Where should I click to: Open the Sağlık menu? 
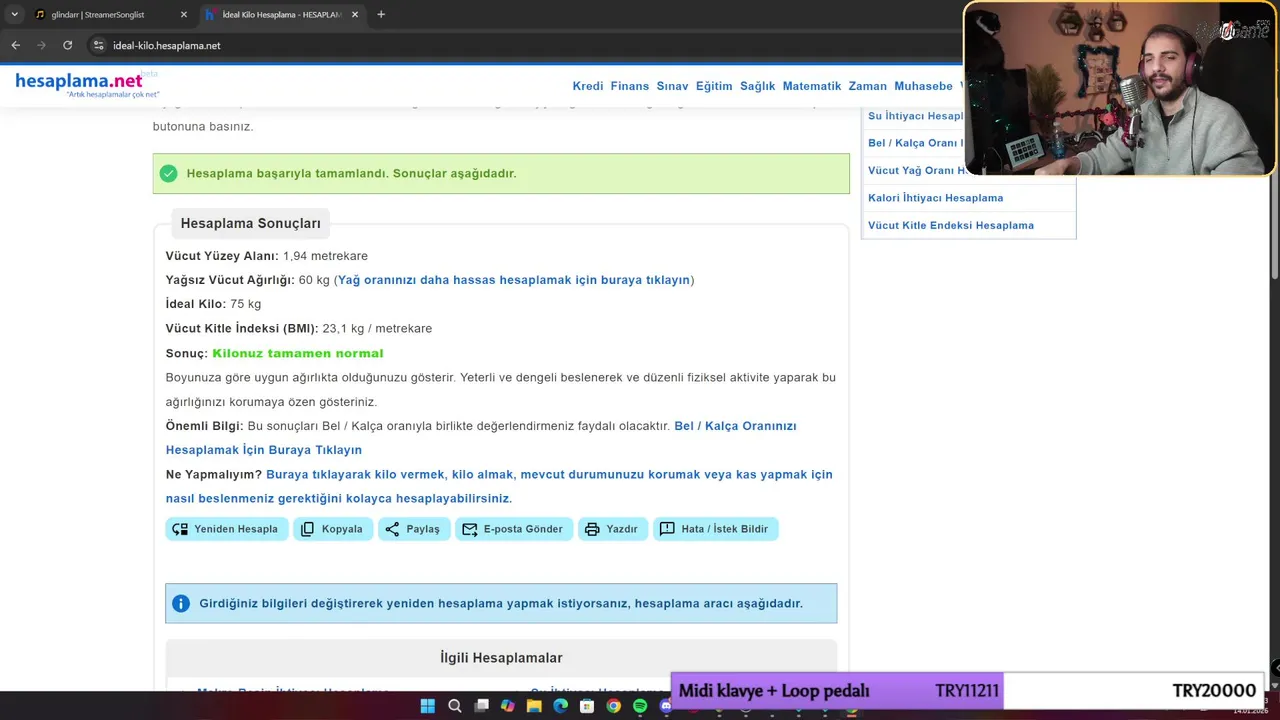757,86
